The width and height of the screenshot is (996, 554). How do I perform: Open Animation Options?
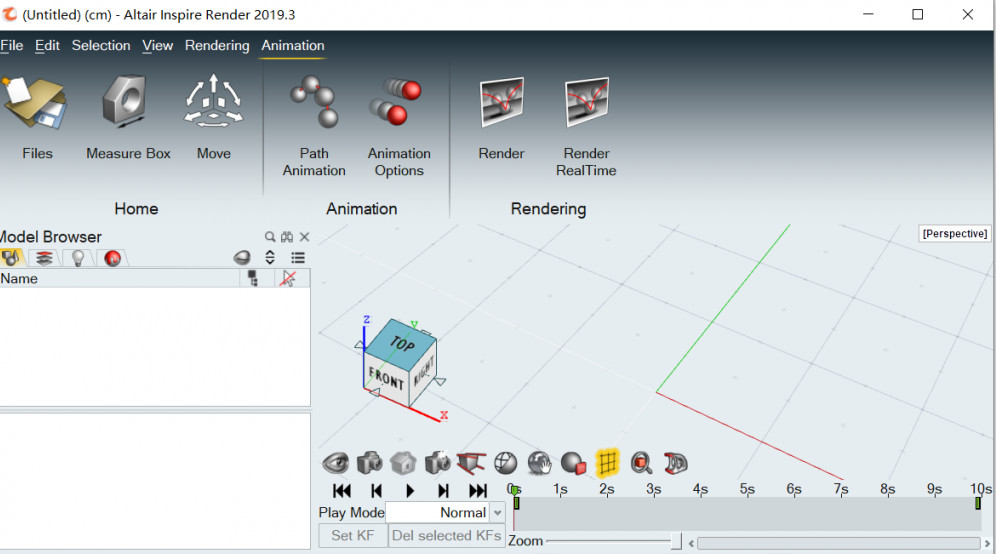396,102
